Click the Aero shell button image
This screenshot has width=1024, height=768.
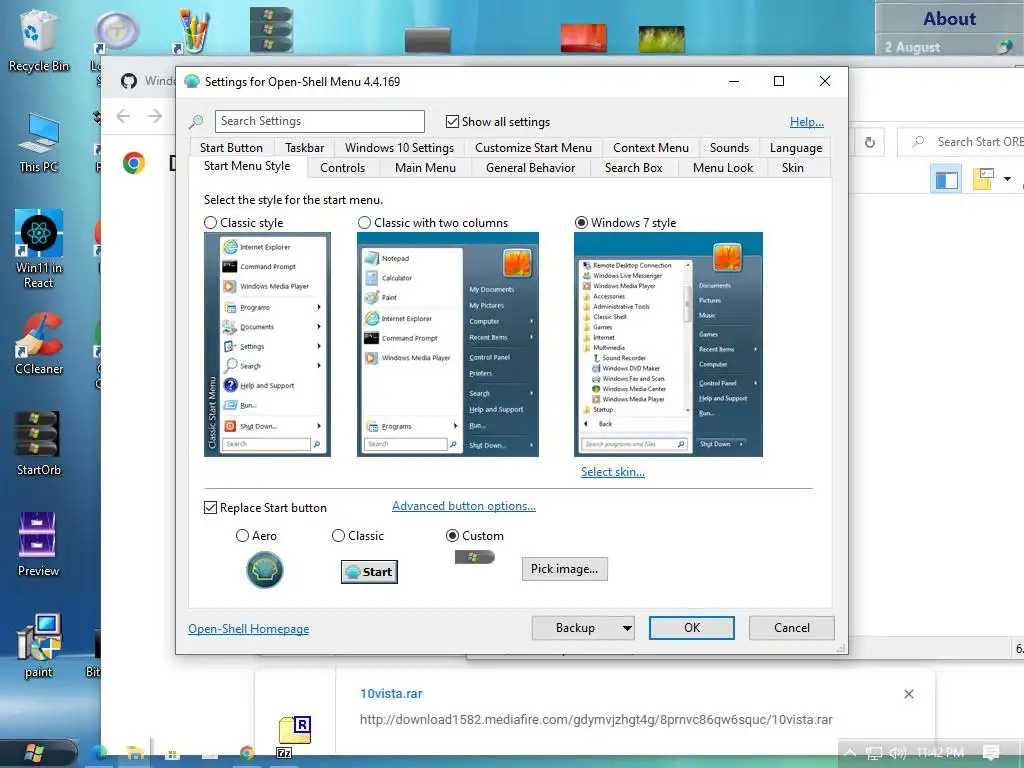tap(264, 569)
